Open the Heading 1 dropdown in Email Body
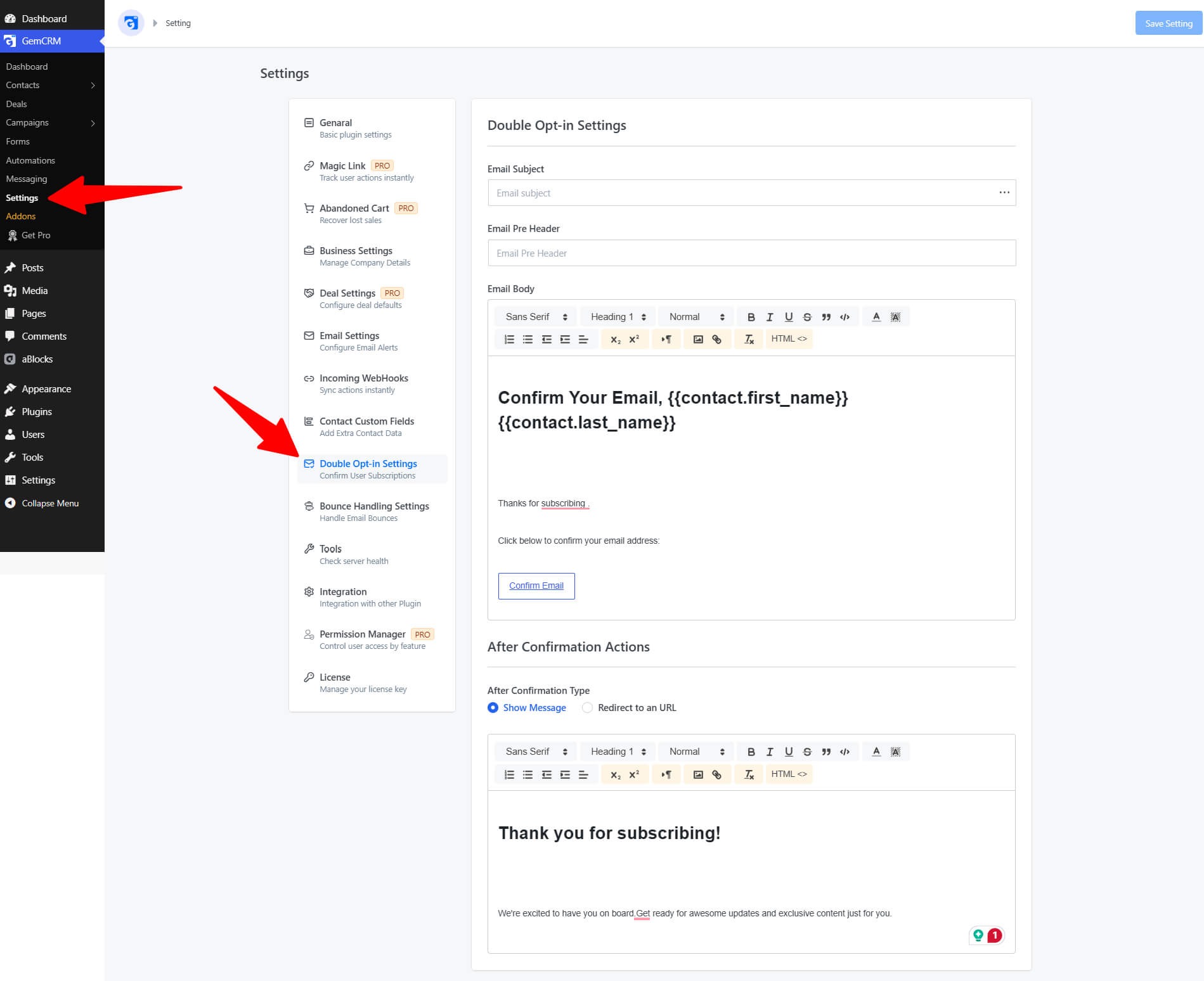Screen dimensions: 1204x981 (618, 317)
